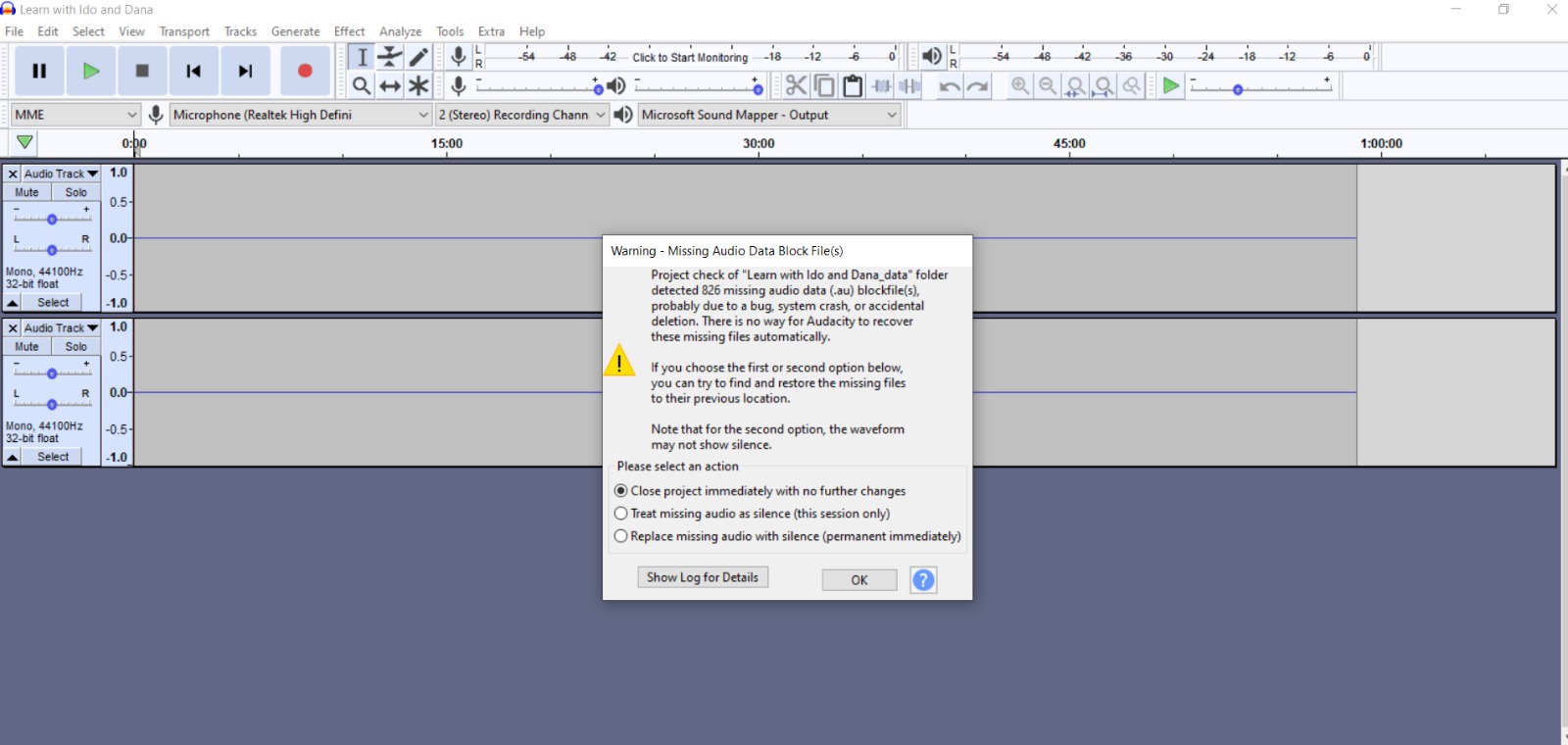This screenshot has width=1568, height=745.
Task: Click the Play-at-speed green arrow
Action: pos(1170,86)
